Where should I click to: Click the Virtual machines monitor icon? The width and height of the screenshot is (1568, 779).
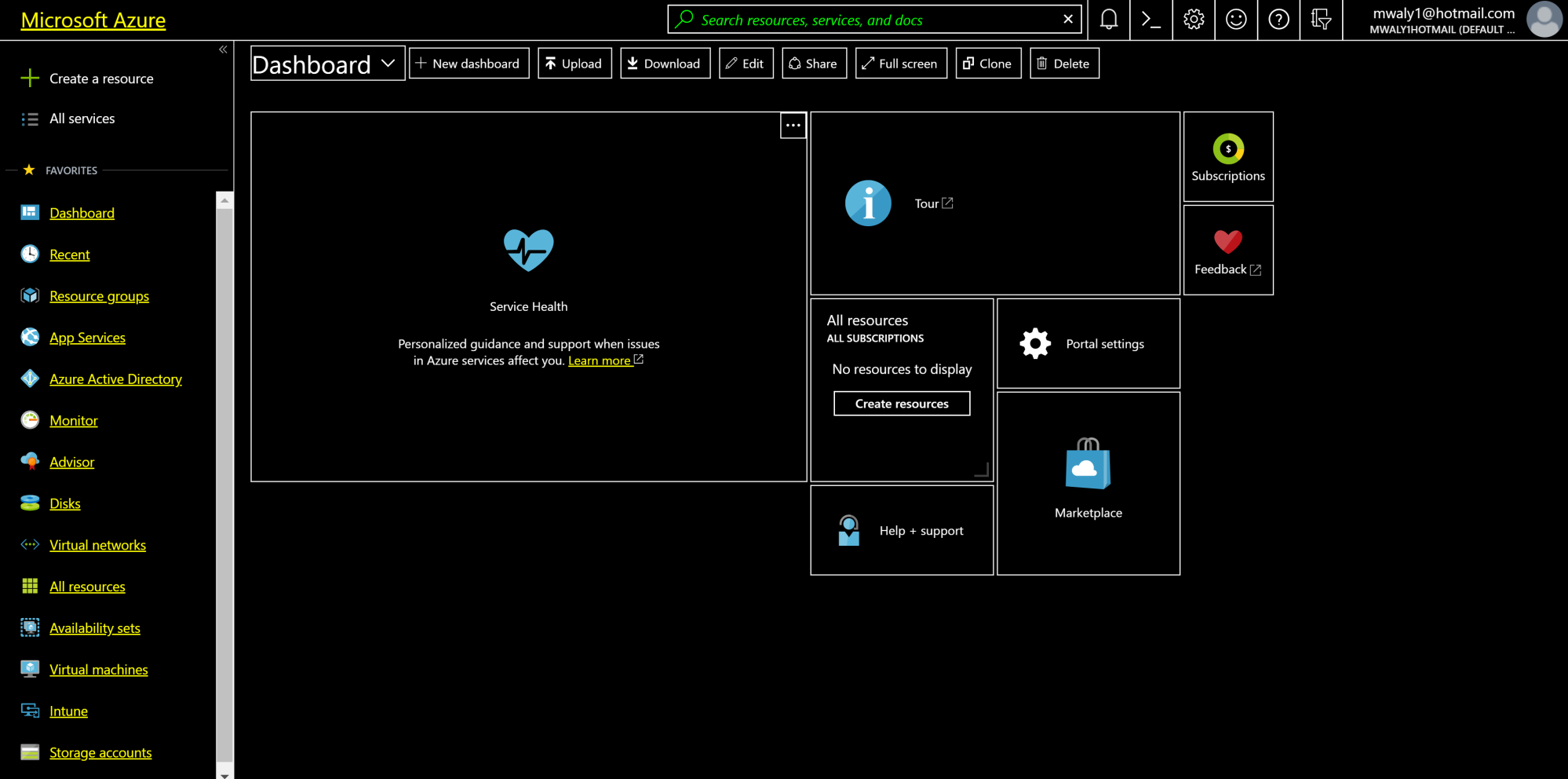coord(30,669)
